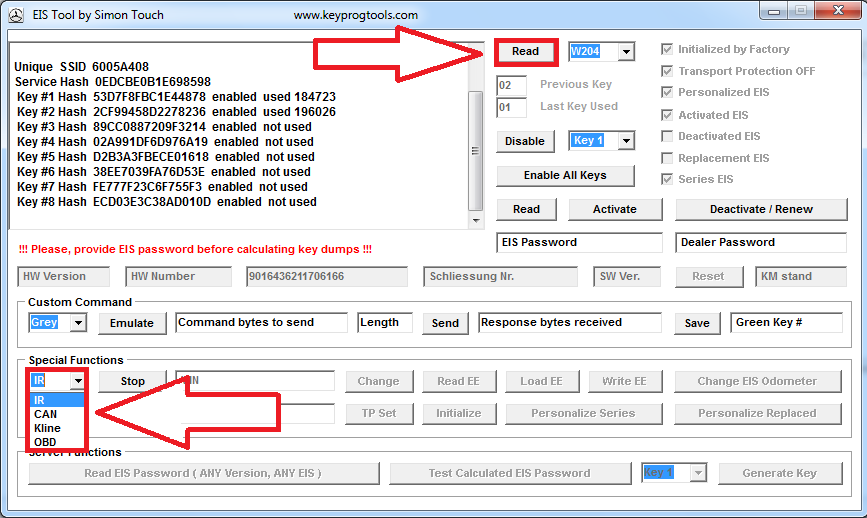Click the Previous Key field showing 02

(511, 85)
